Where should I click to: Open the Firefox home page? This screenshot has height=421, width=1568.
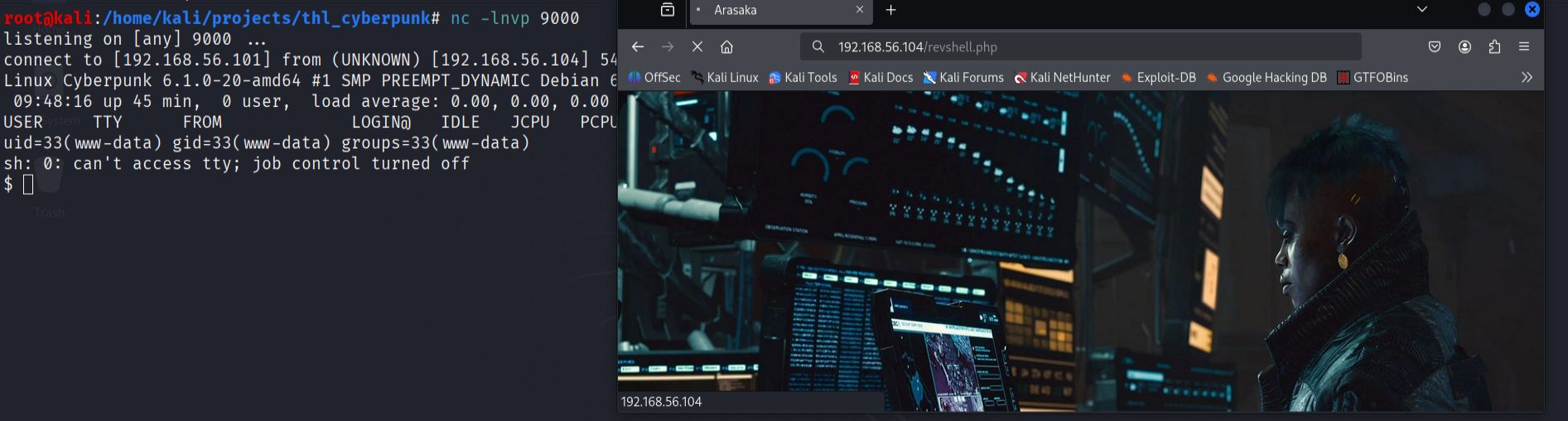[726, 47]
